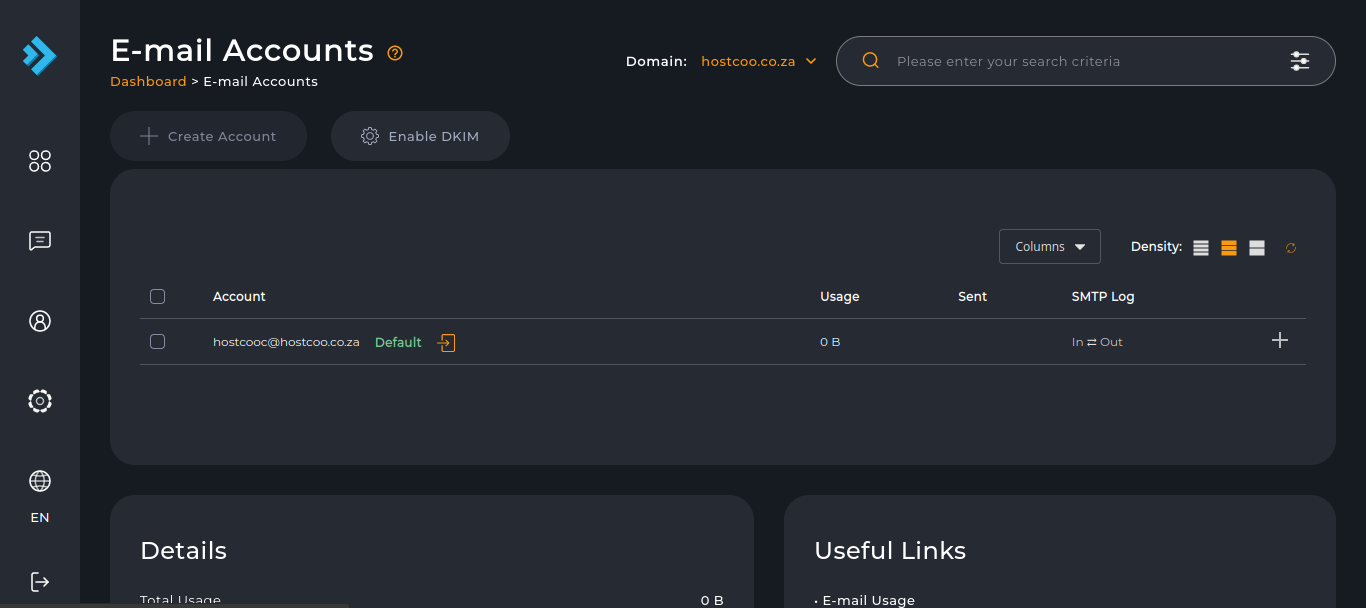Image resolution: width=1366 pixels, height=608 pixels.
Task: Check the hostcooc@hostcoo.co.za row checkbox
Action: (157, 341)
